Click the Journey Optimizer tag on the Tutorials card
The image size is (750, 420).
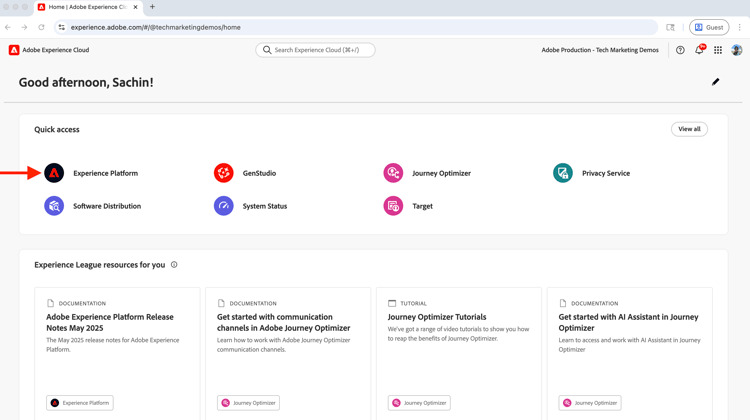pyautogui.click(x=419, y=403)
